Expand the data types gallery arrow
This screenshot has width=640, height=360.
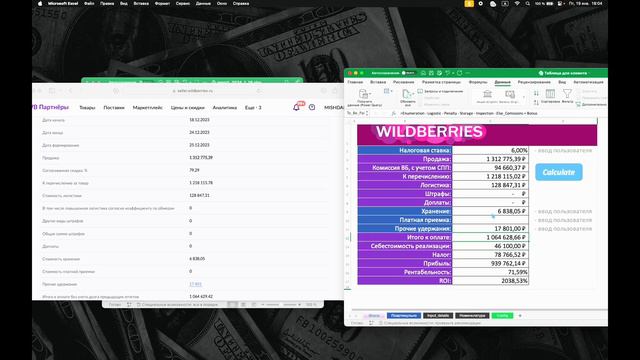pyautogui.click(x=524, y=97)
